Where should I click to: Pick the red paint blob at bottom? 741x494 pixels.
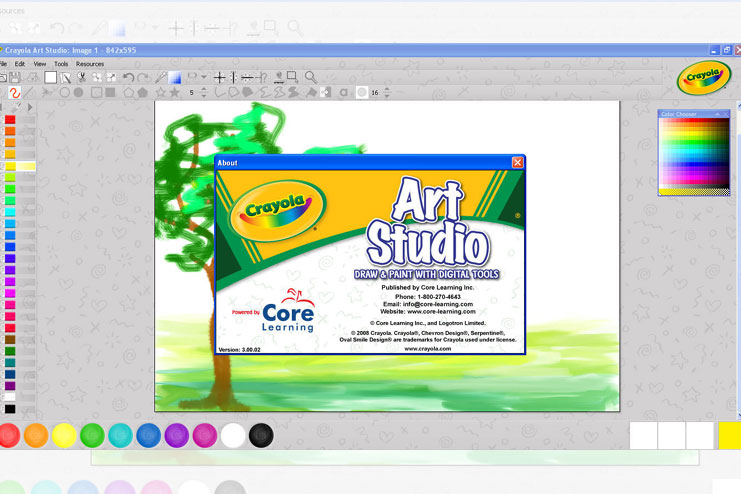coord(9,435)
